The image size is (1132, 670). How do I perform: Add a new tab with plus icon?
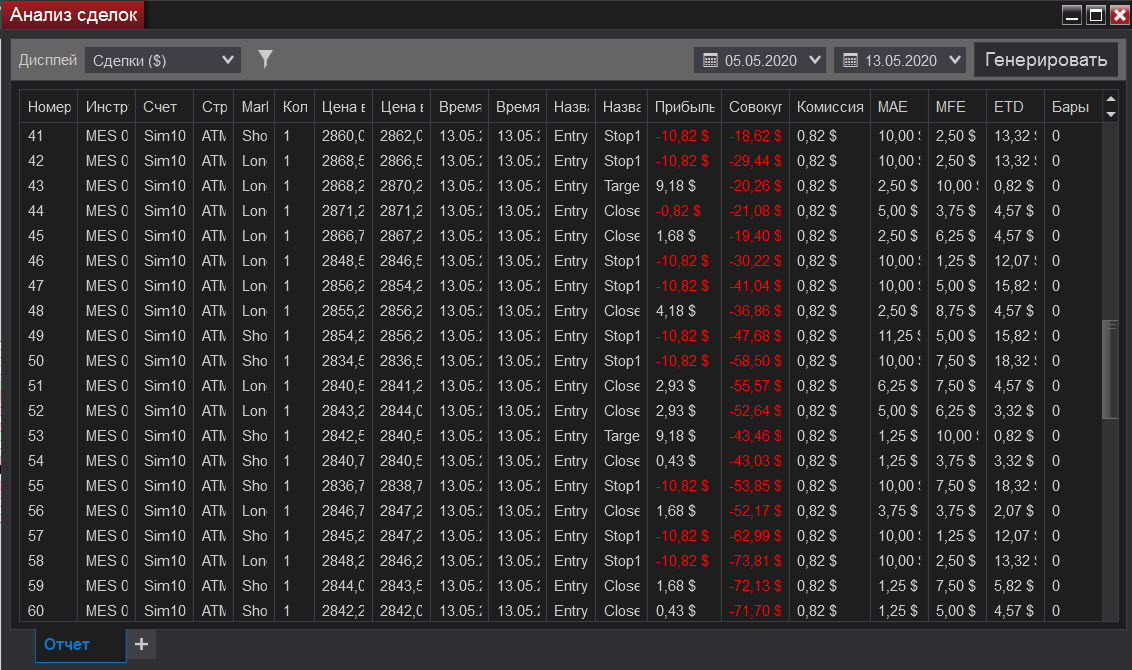pyautogui.click(x=142, y=644)
